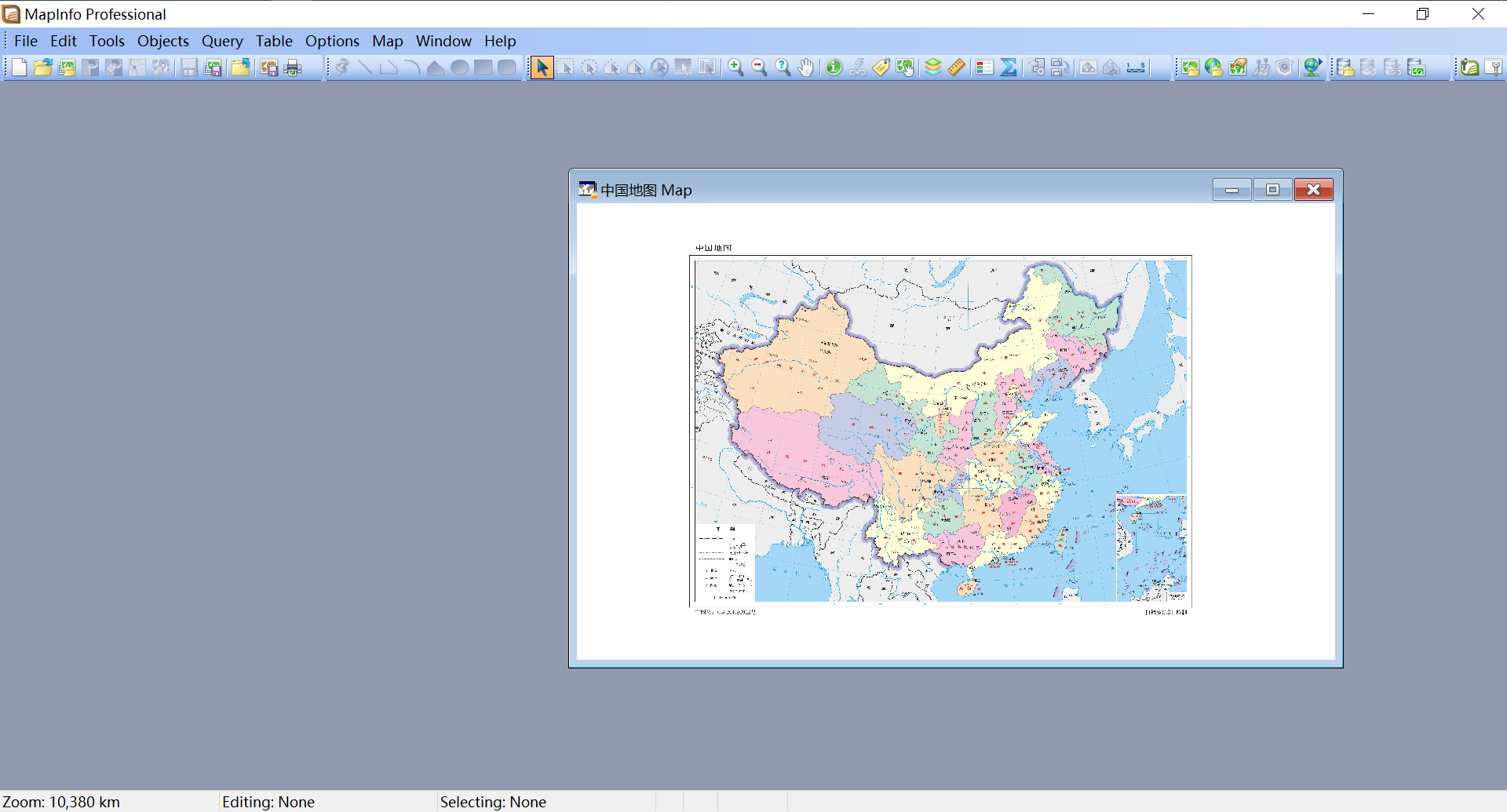Open the Objects menu
The image size is (1507, 812).
pos(163,41)
